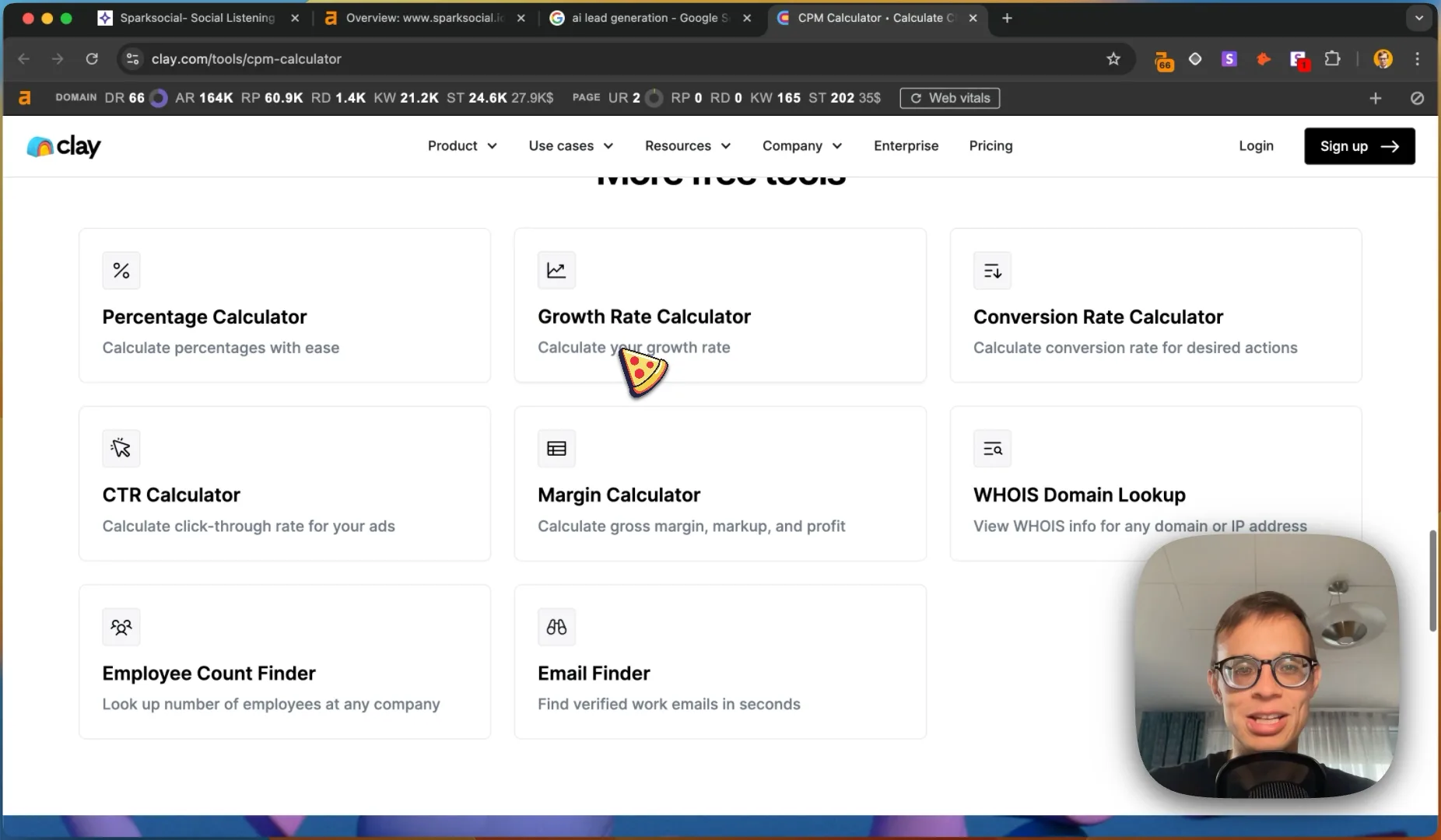Open a new browser tab
The width and height of the screenshot is (1441, 840).
pyautogui.click(x=1007, y=18)
